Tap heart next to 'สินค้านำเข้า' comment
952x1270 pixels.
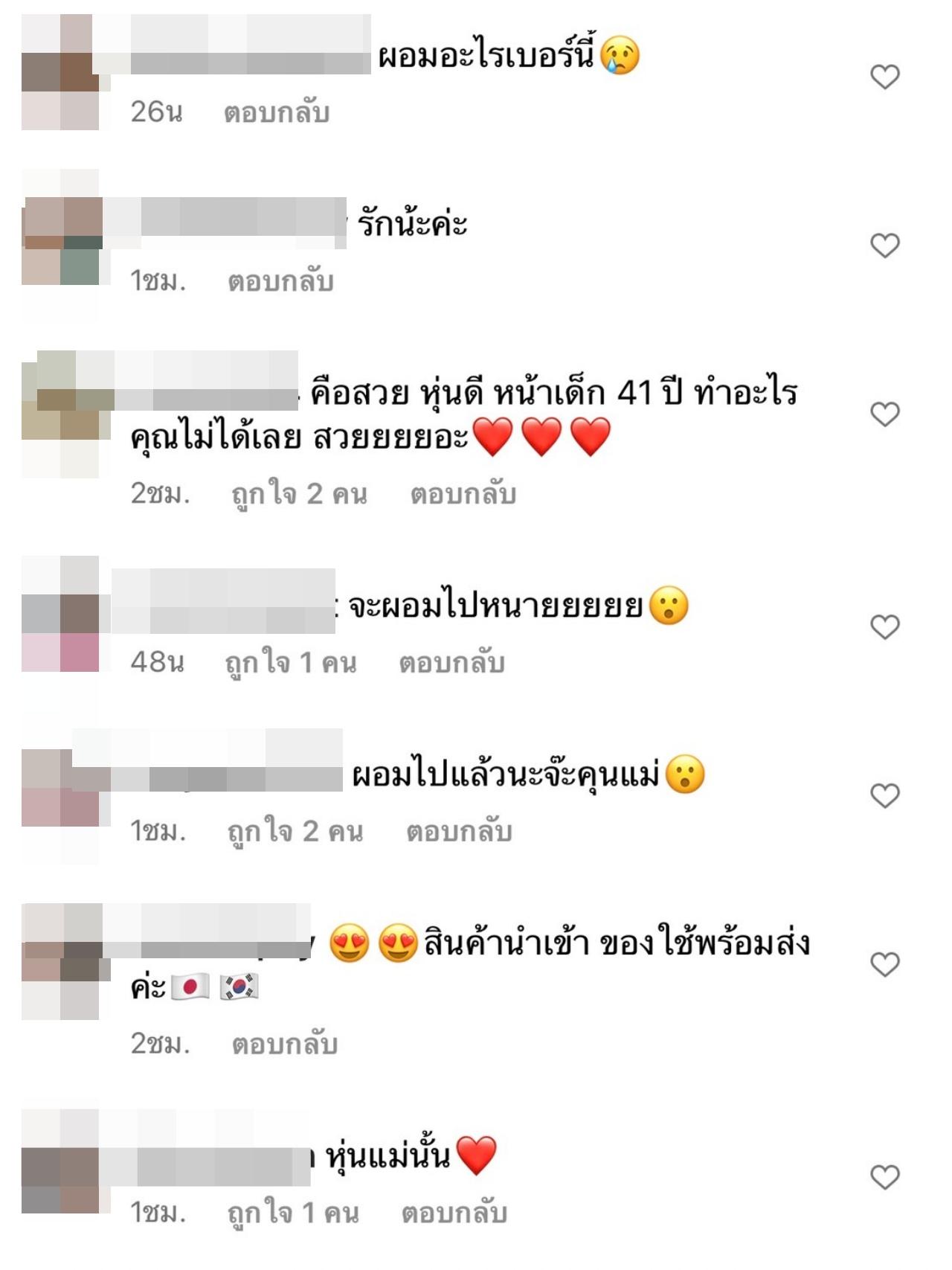click(x=885, y=964)
